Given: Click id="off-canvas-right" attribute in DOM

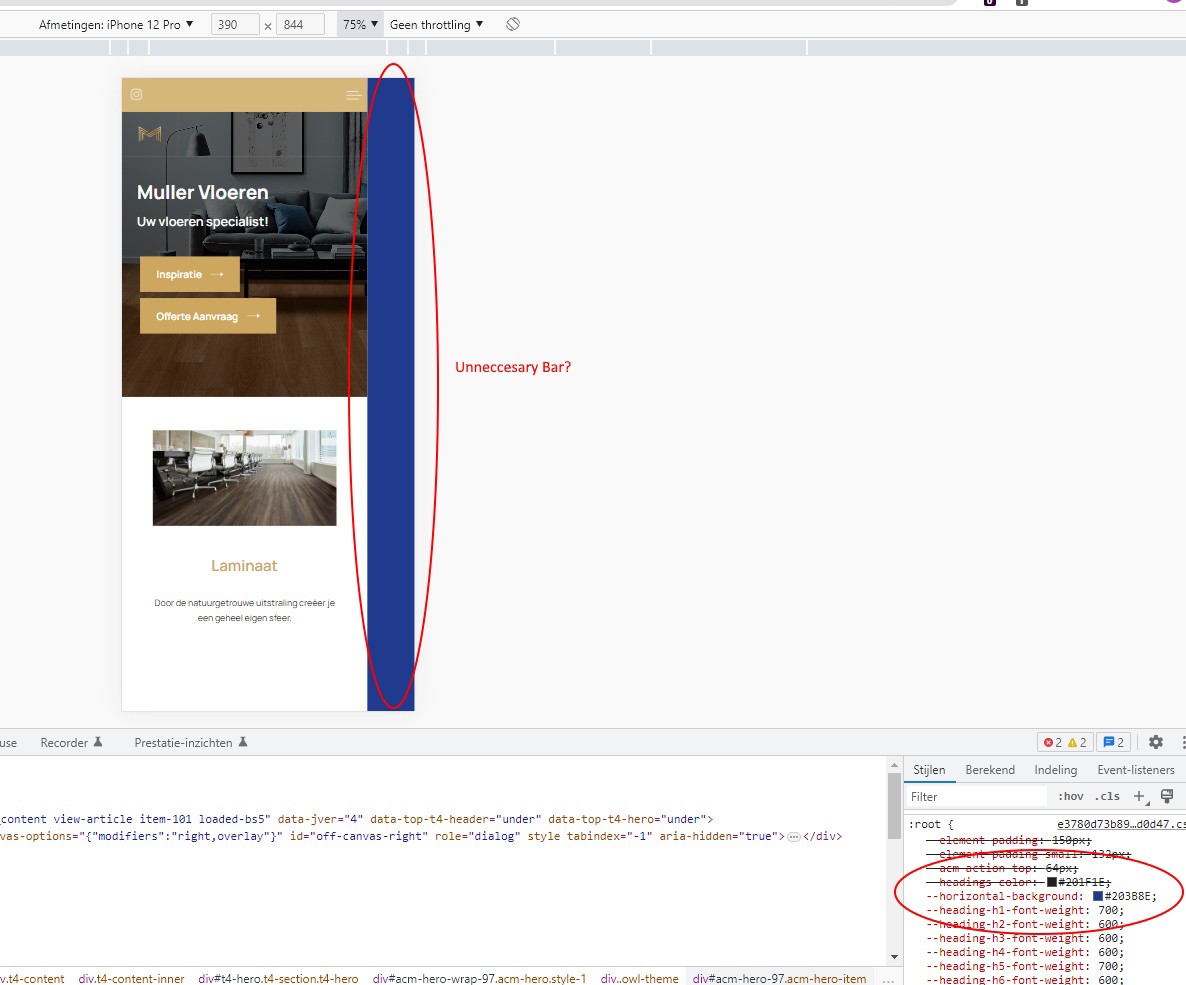Looking at the screenshot, I should tap(356, 837).
